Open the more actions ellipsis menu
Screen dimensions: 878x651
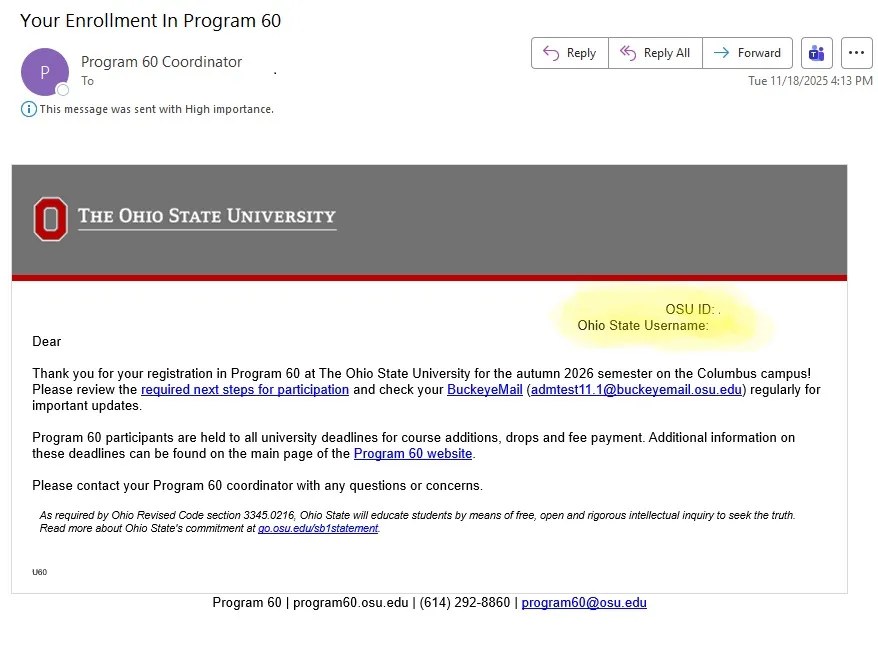tap(856, 53)
